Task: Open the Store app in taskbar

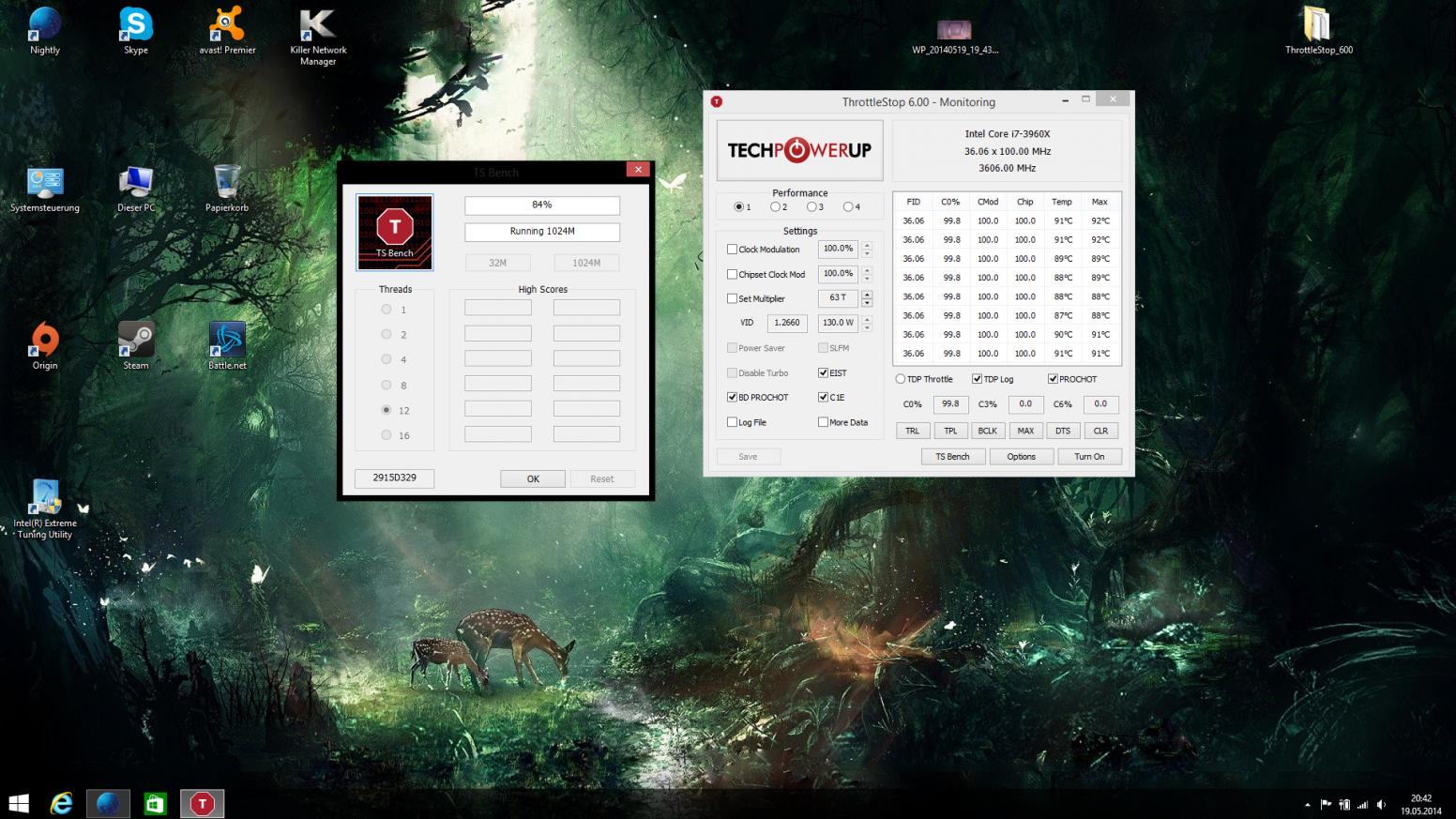Action: tap(155, 803)
